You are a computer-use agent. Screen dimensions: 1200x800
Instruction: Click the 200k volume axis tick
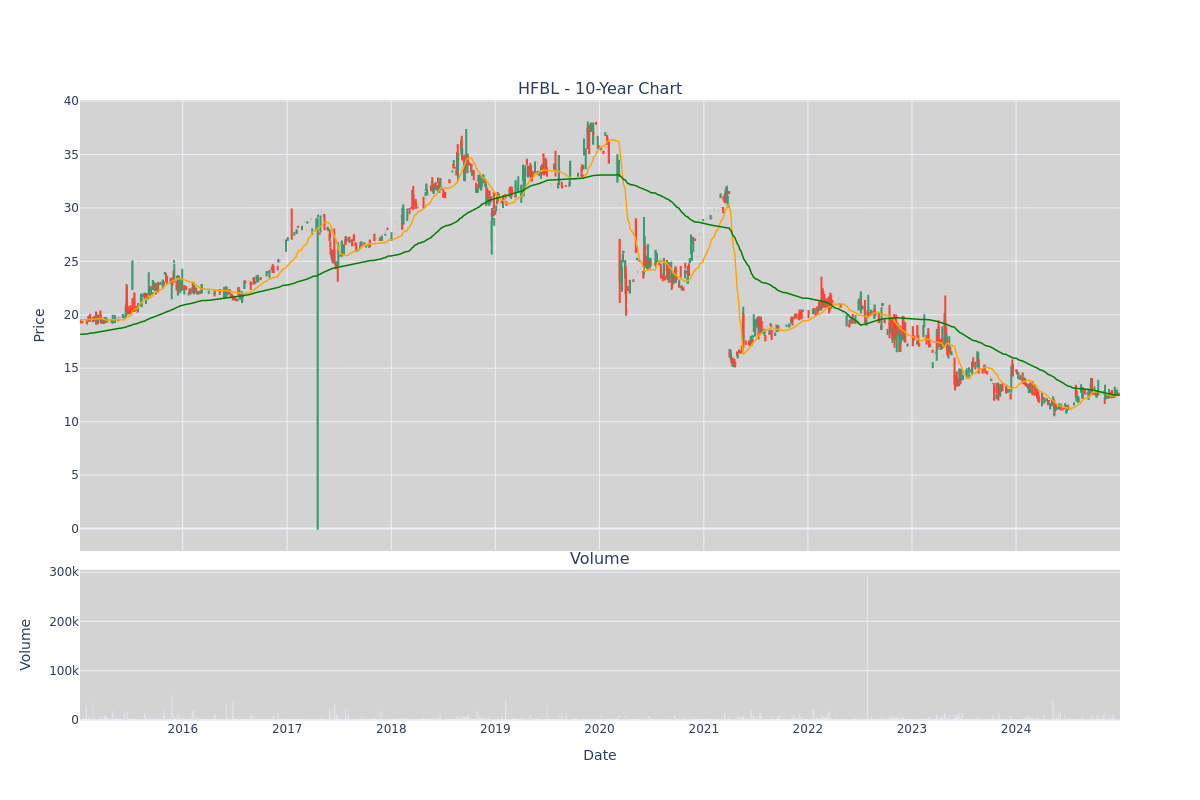[x=65, y=621]
